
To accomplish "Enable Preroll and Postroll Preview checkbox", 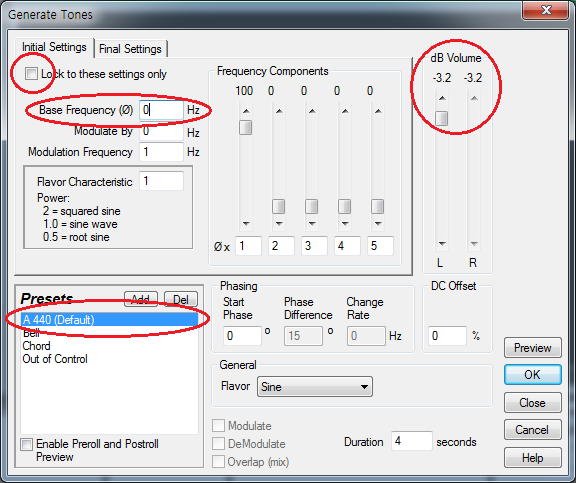I will 26,444.
